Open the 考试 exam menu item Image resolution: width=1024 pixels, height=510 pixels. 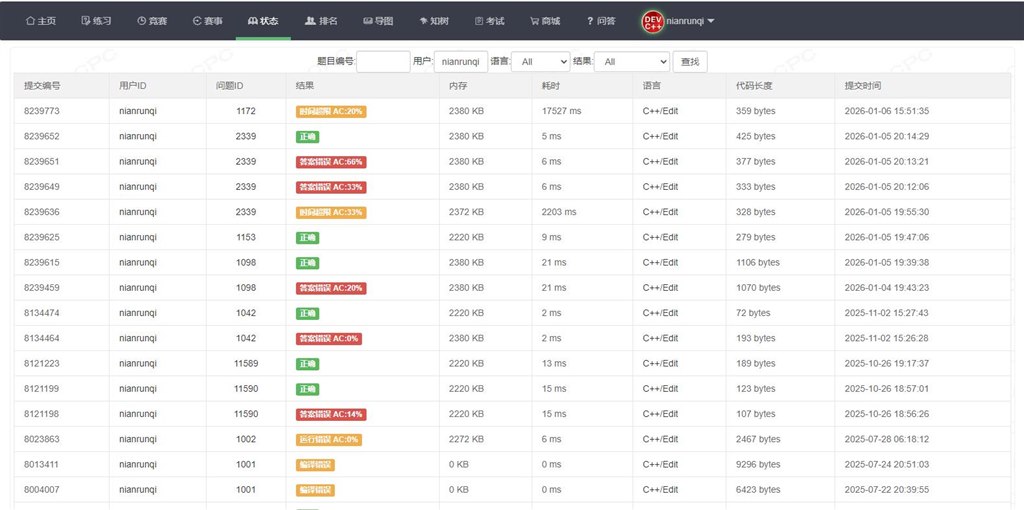489,20
